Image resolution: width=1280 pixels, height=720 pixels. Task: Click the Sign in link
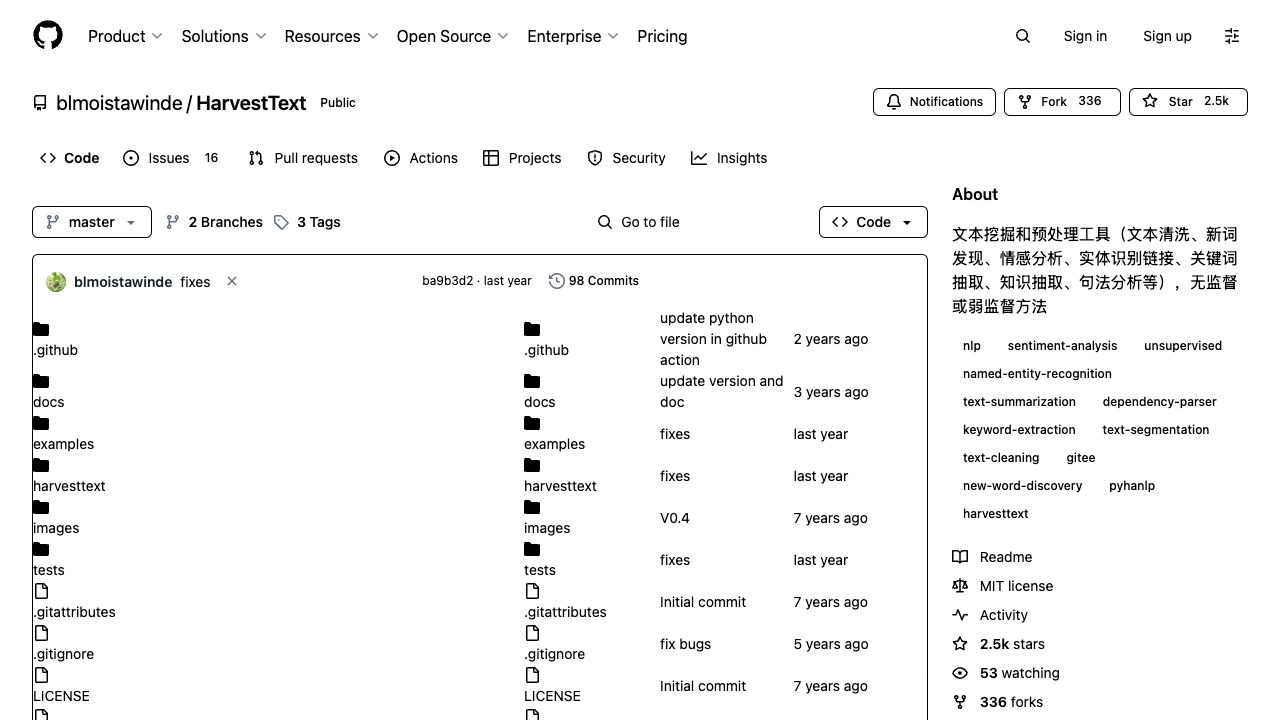(1085, 36)
